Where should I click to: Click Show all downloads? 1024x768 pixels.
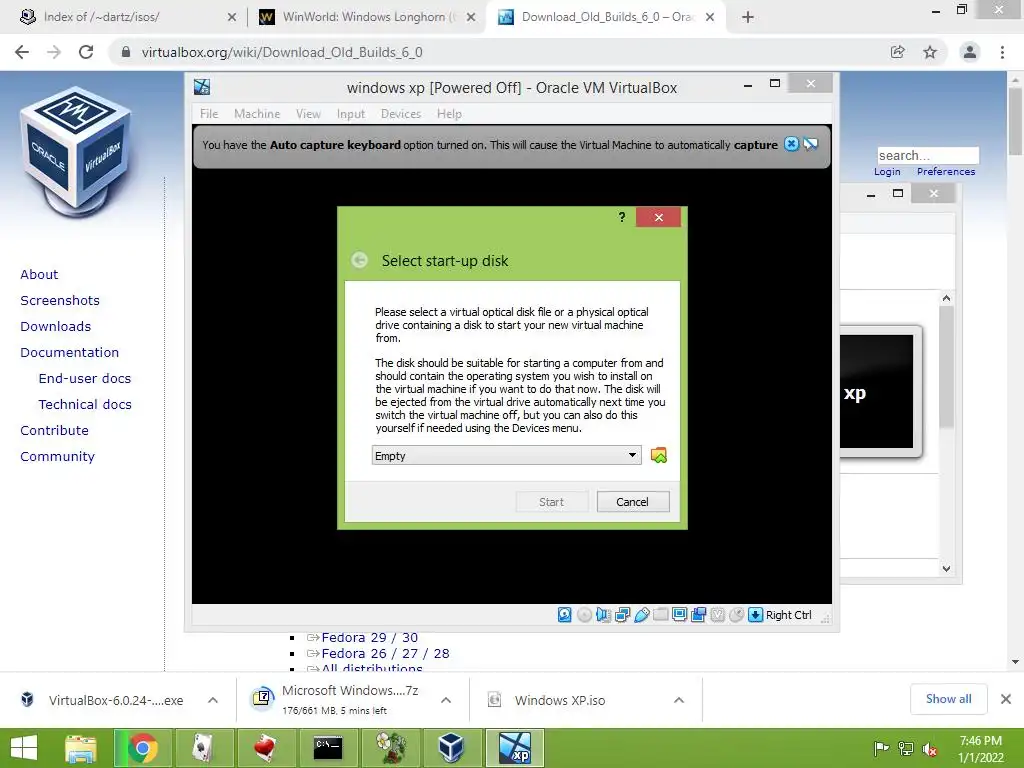948,699
